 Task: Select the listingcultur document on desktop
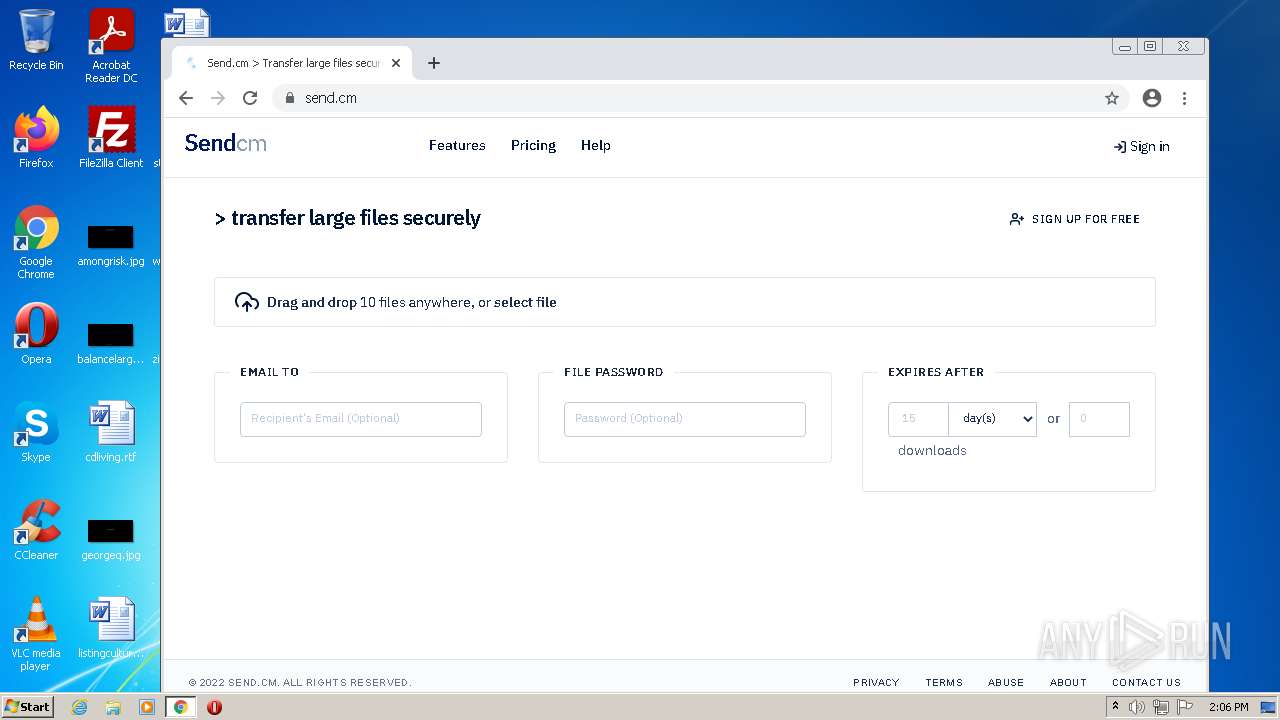(111, 628)
